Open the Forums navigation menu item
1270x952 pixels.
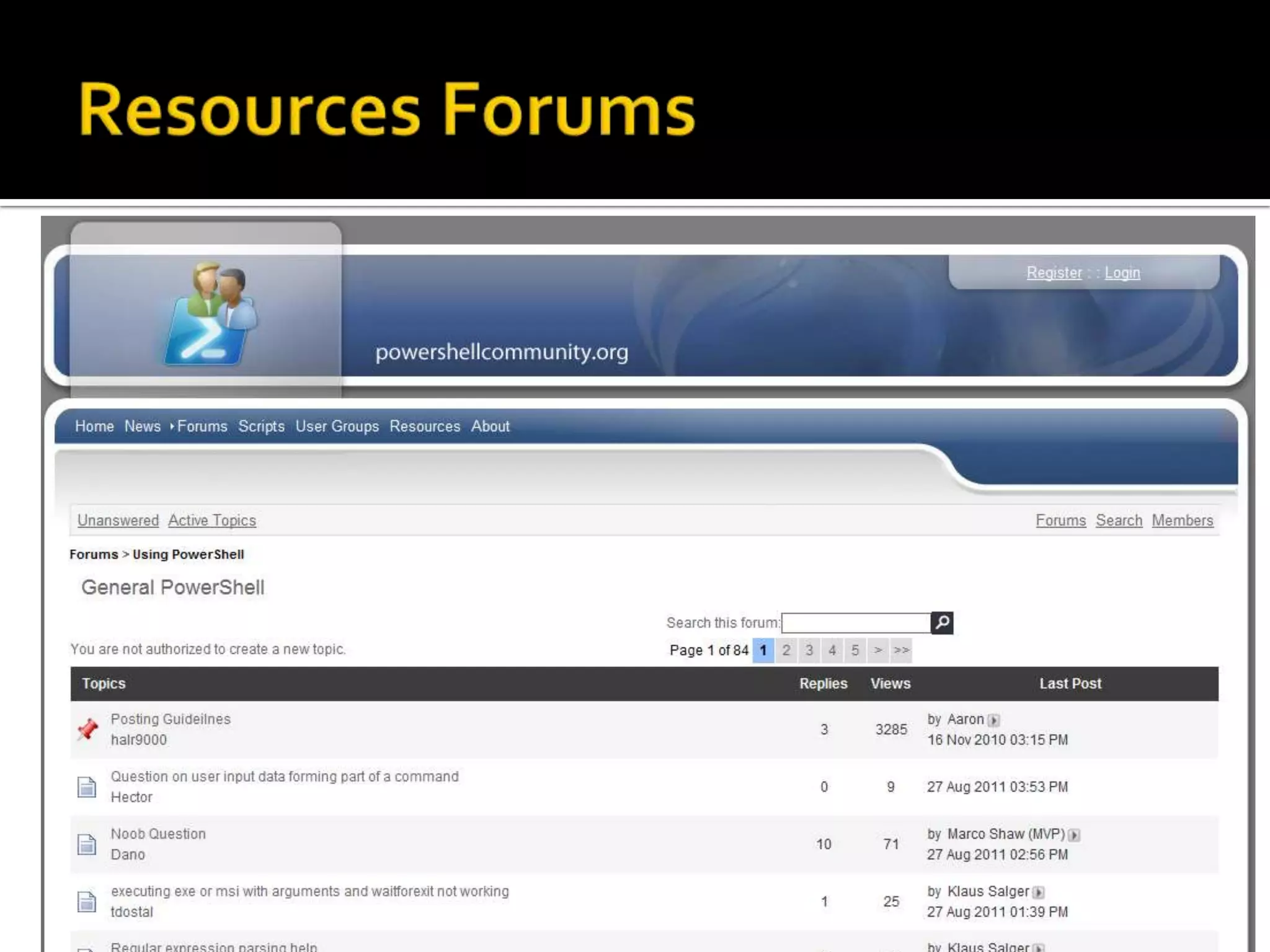(x=202, y=426)
